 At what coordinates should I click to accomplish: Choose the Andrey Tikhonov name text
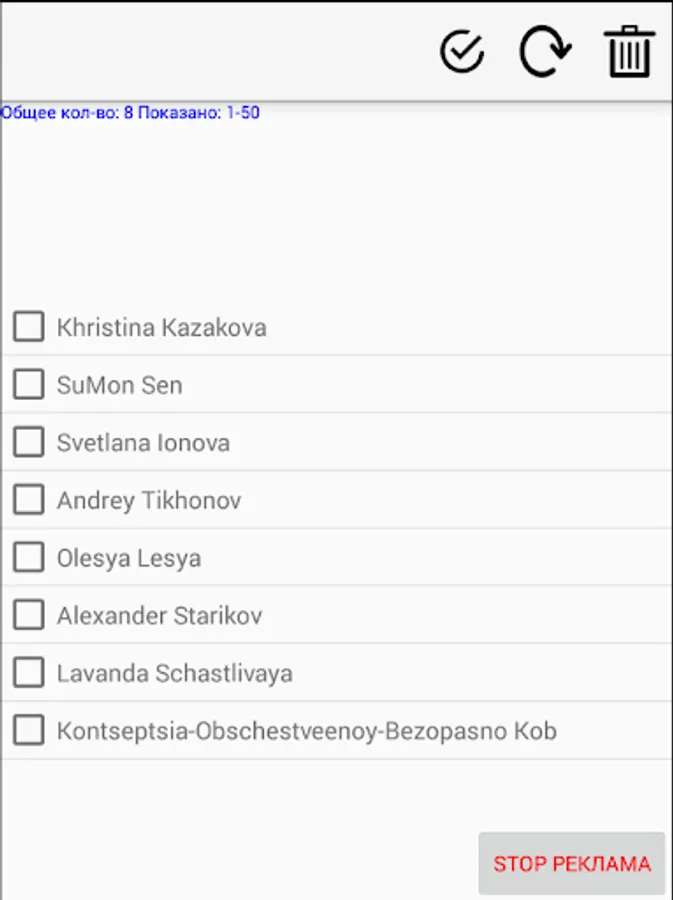coord(148,501)
